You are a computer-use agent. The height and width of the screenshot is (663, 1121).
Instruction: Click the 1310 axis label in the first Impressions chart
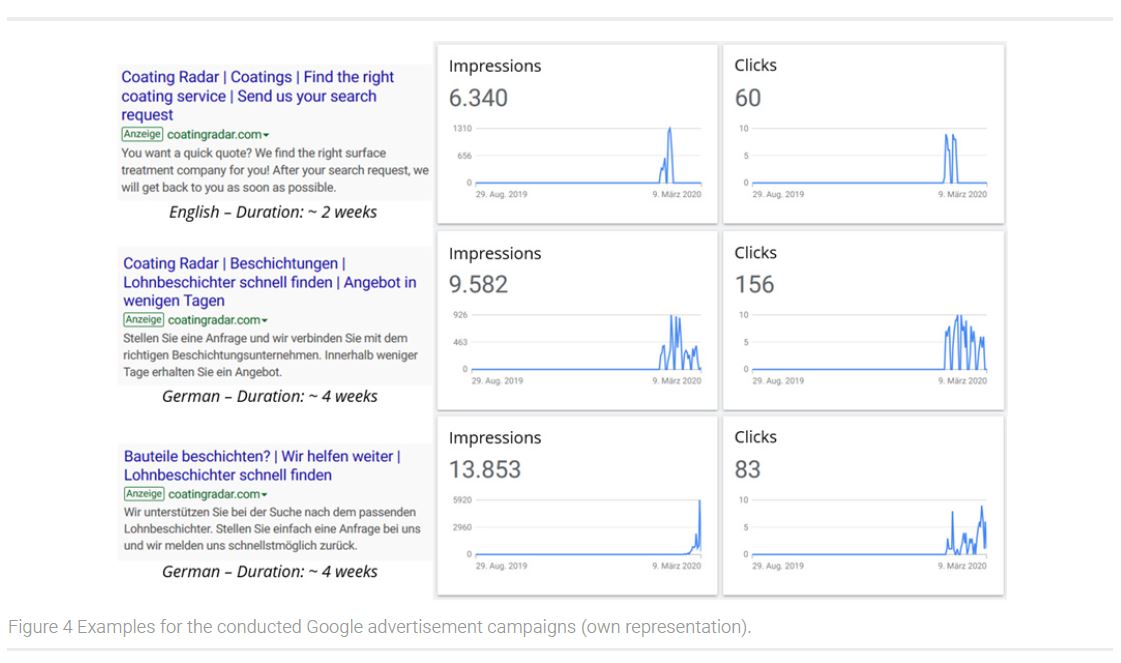(462, 129)
